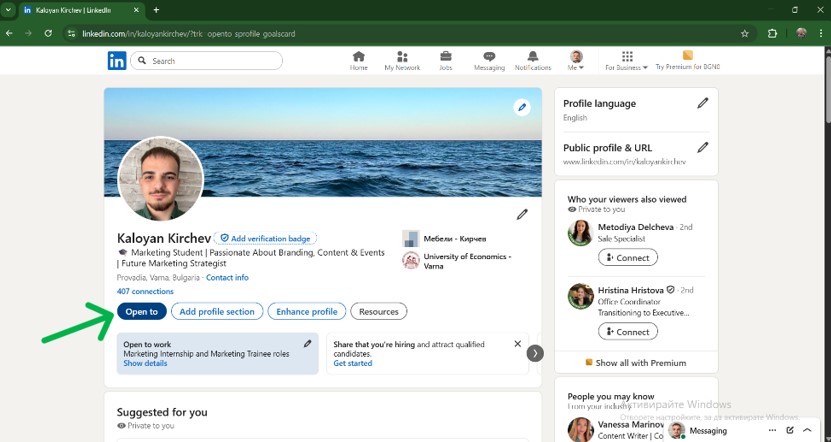Open Vanessa Marinov profile name

[x=631, y=425]
